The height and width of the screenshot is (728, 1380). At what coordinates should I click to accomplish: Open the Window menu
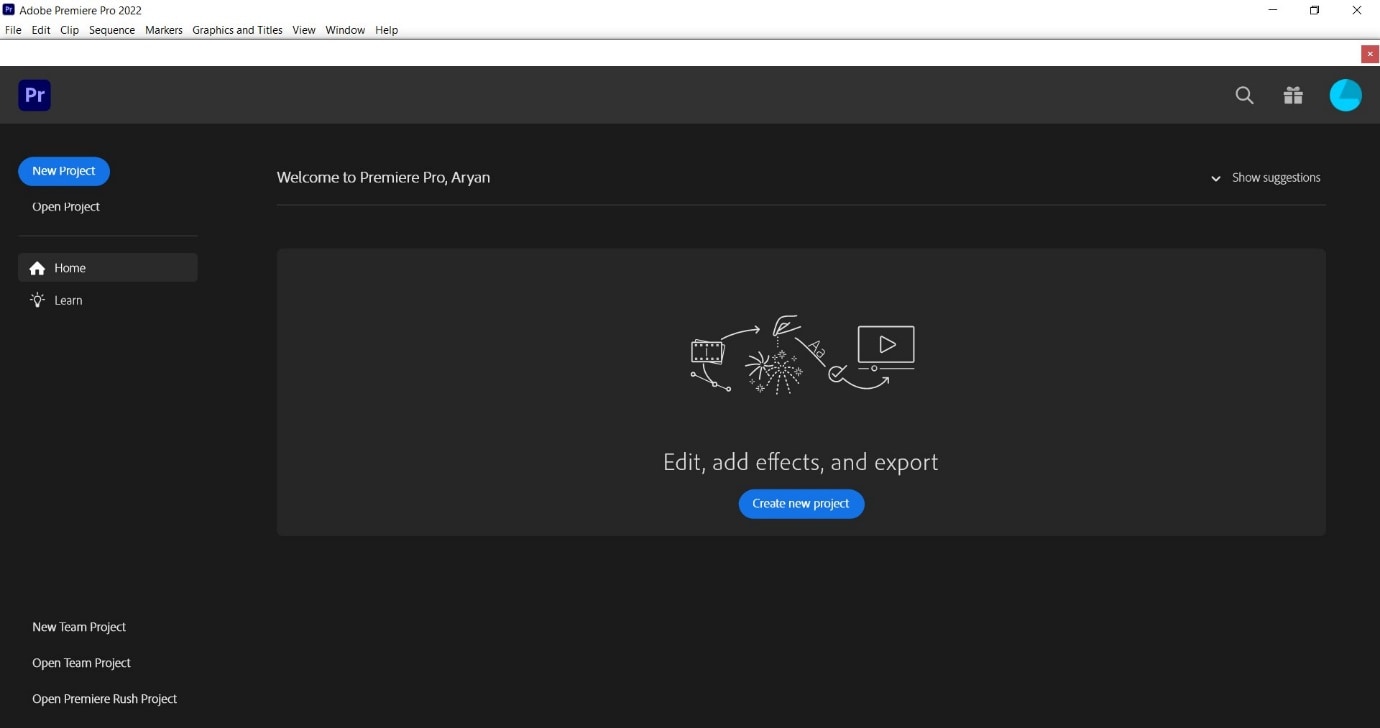click(x=345, y=30)
